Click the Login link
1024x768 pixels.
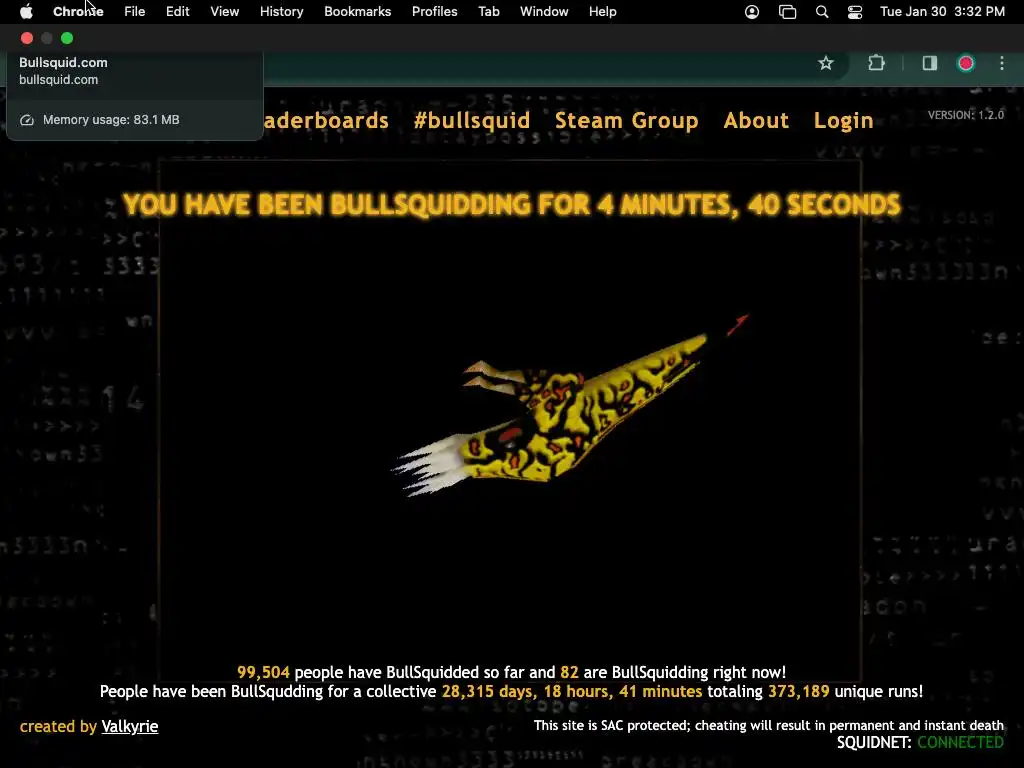(843, 120)
